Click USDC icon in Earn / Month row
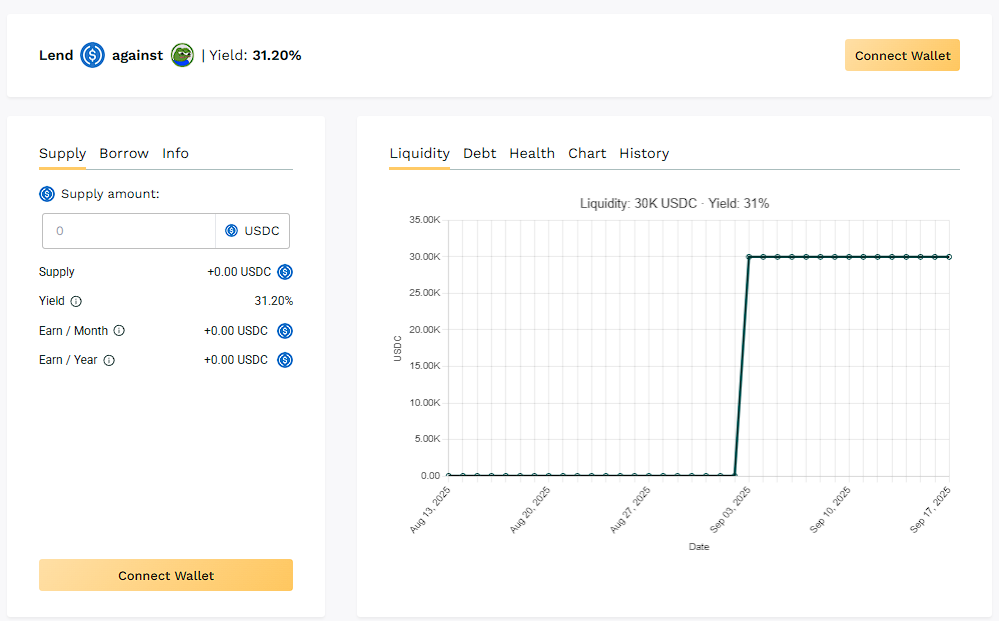Image resolution: width=999 pixels, height=621 pixels. tap(285, 331)
